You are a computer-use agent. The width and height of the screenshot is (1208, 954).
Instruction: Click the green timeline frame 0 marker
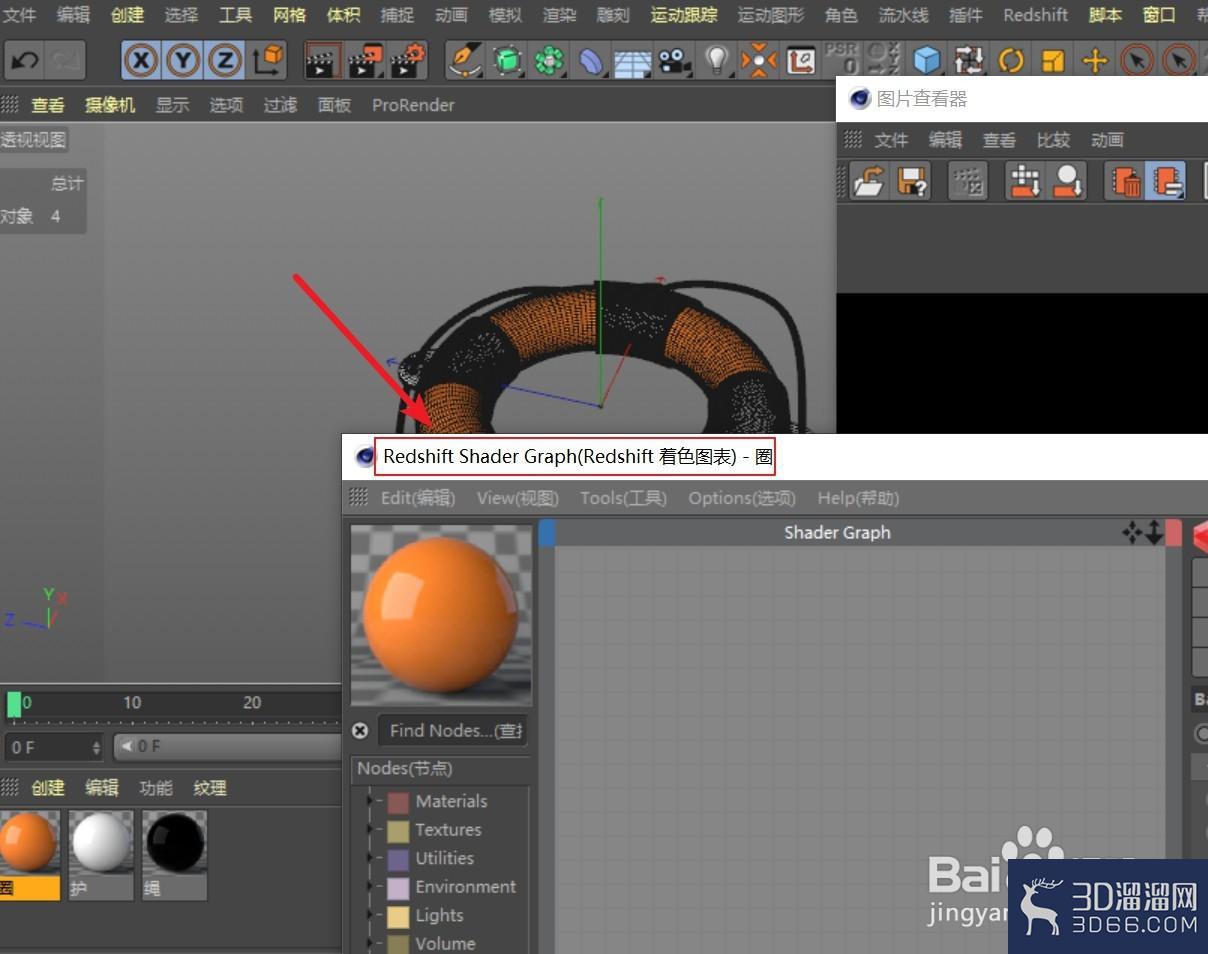point(14,704)
